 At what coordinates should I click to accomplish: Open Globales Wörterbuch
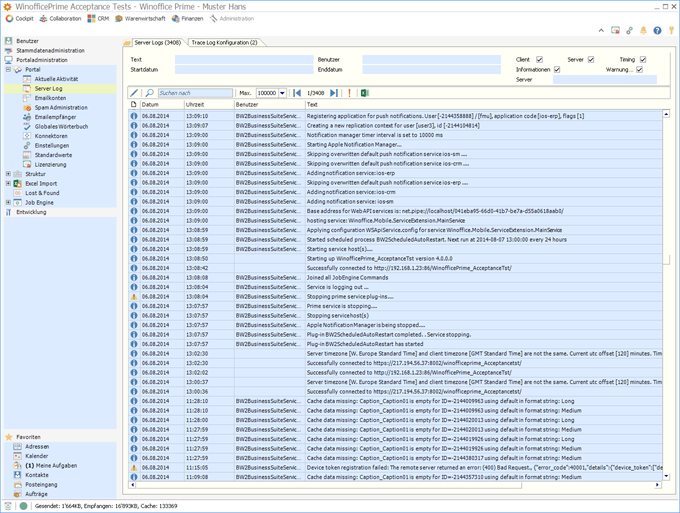[61, 127]
